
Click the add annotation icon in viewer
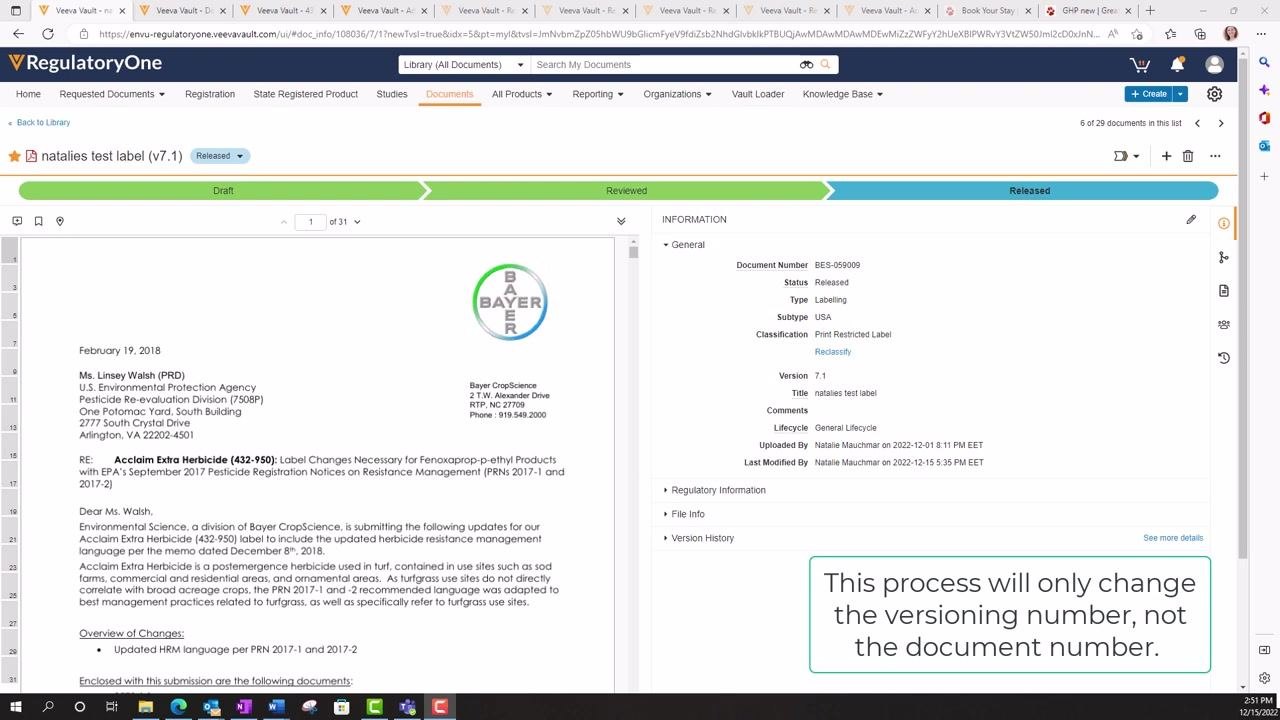17,221
